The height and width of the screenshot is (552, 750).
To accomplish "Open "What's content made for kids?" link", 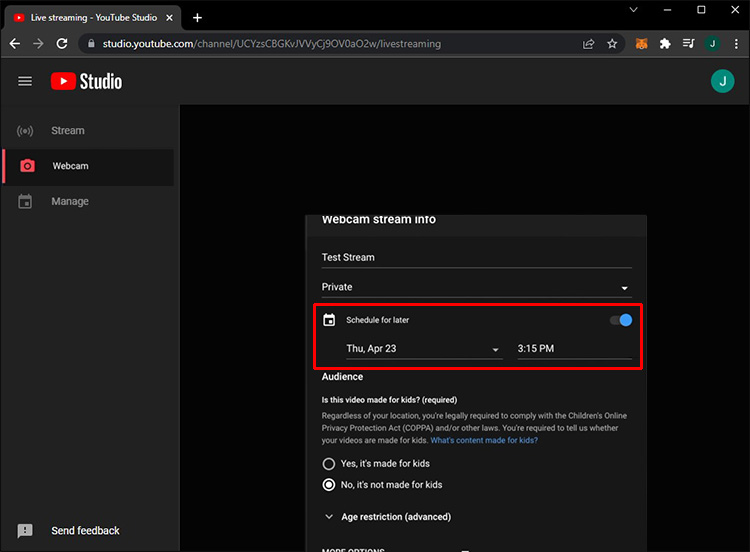I will [x=484, y=440].
